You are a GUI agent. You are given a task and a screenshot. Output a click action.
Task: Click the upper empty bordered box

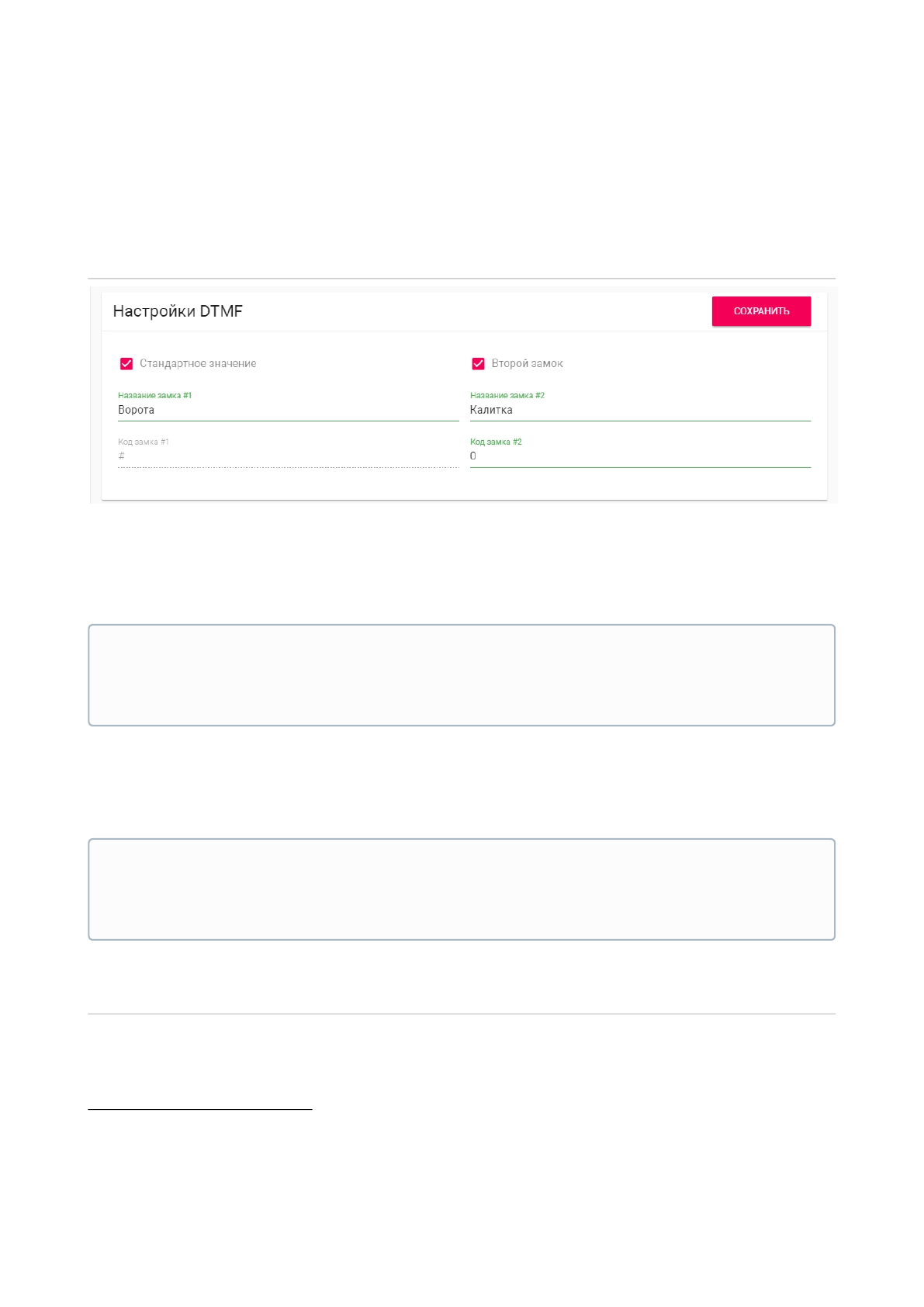462,675
